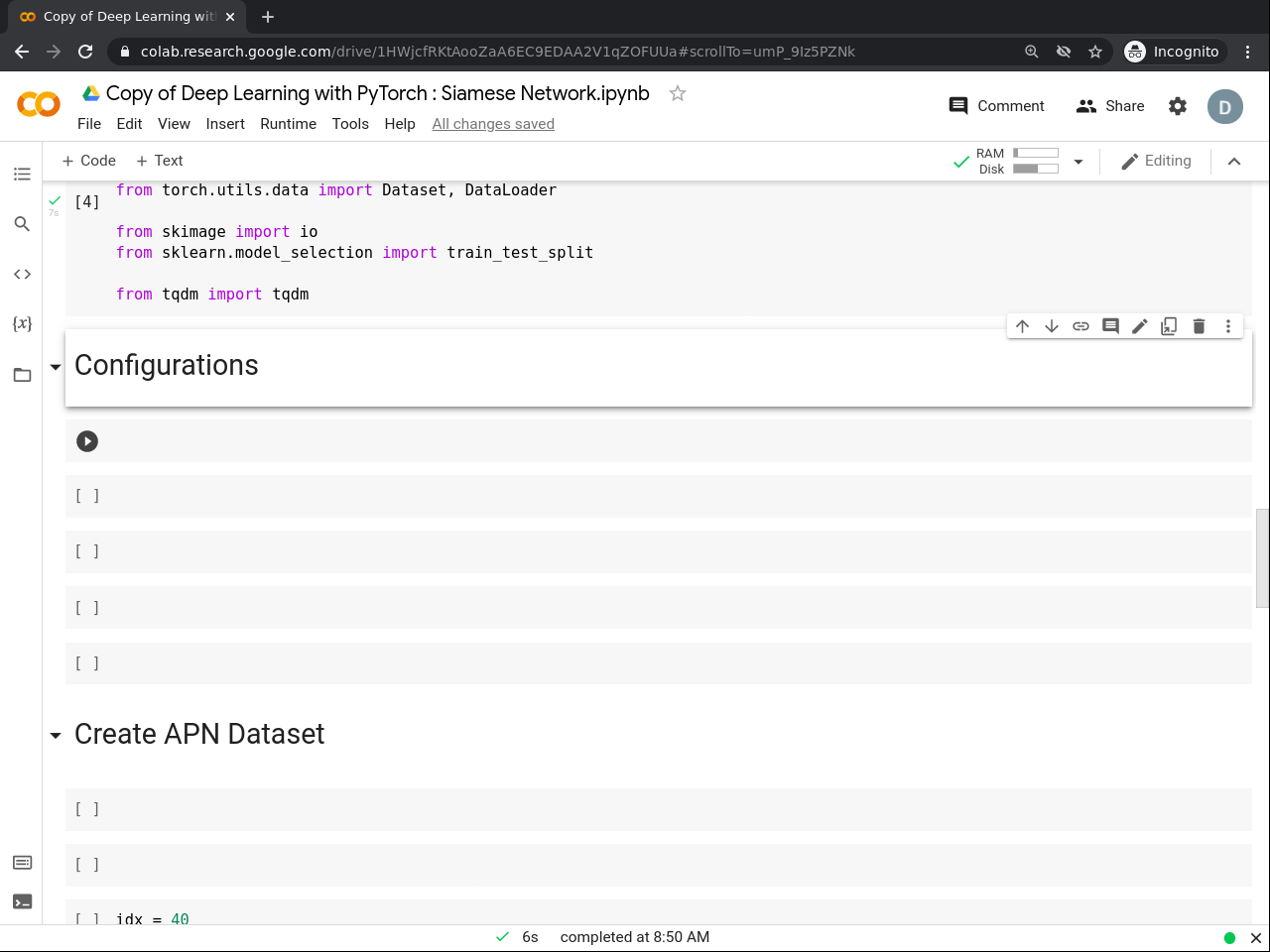Open the terminal panel icon
The height and width of the screenshot is (952, 1270).
pyautogui.click(x=22, y=901)
